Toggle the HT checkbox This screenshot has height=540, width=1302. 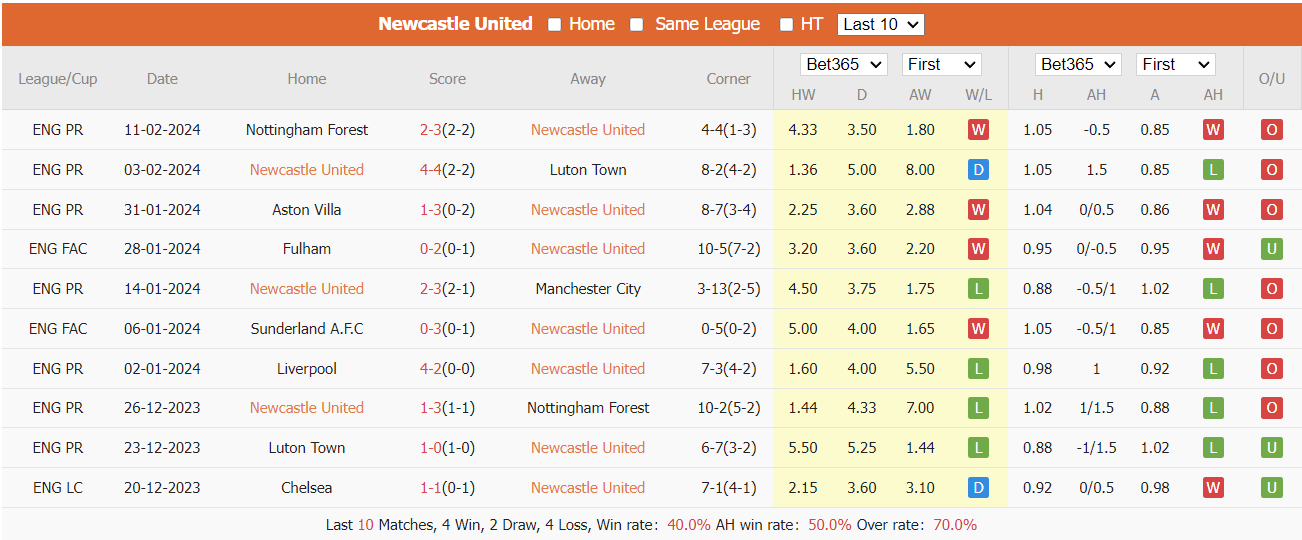(786, 25)
